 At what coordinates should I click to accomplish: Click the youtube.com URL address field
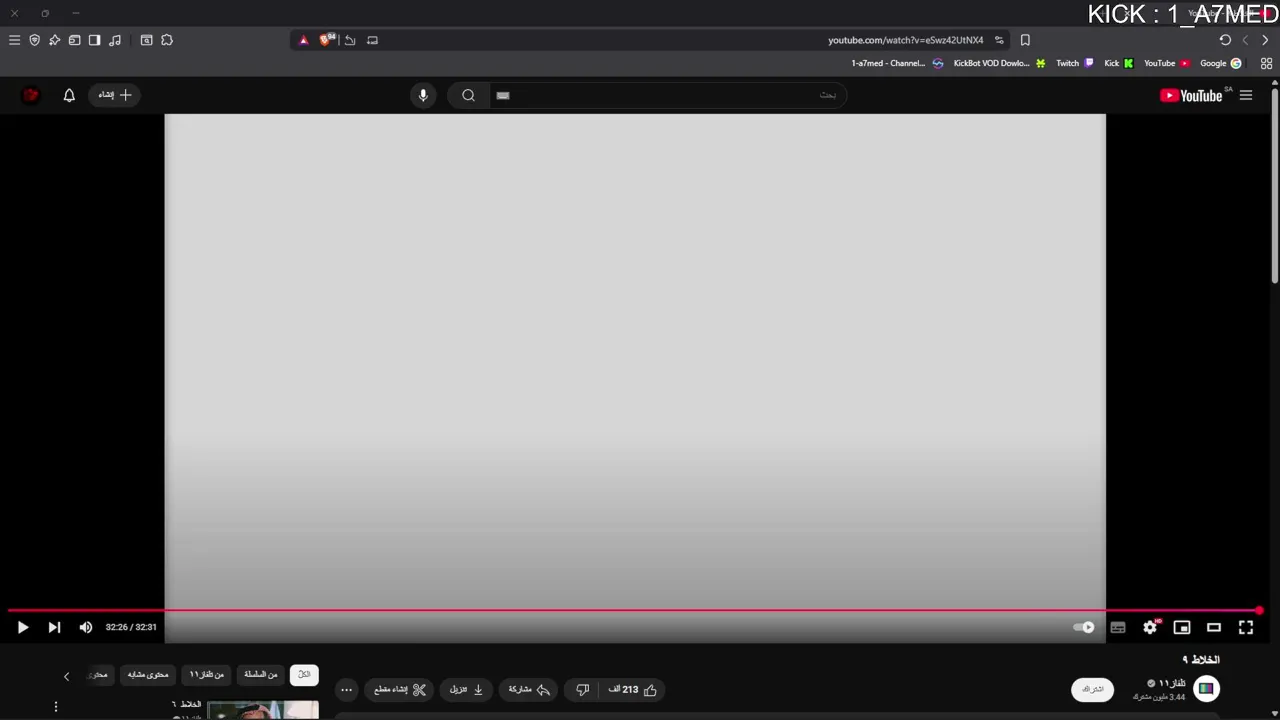click(905, 40)
